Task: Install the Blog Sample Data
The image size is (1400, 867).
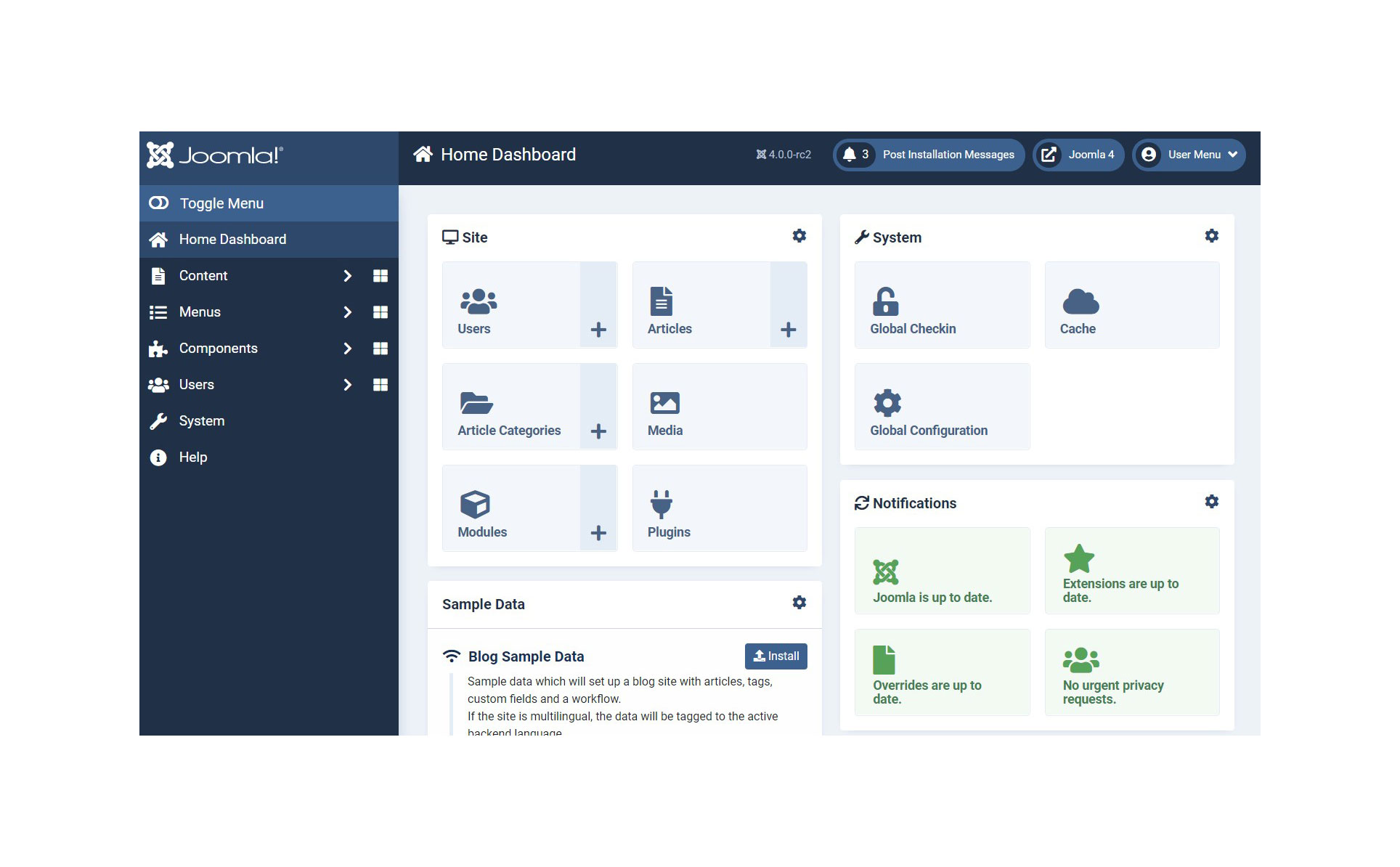Action: pos(776,656)
